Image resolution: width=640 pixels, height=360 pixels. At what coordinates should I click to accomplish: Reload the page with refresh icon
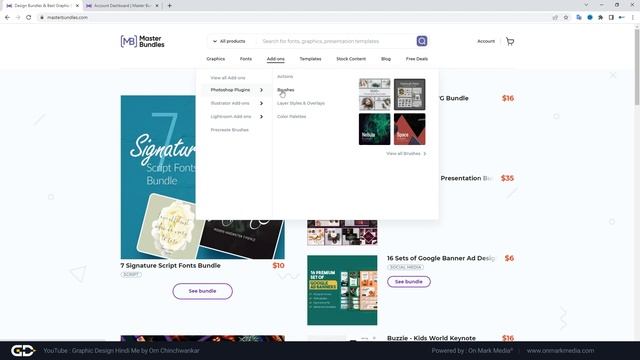(29, 18)
